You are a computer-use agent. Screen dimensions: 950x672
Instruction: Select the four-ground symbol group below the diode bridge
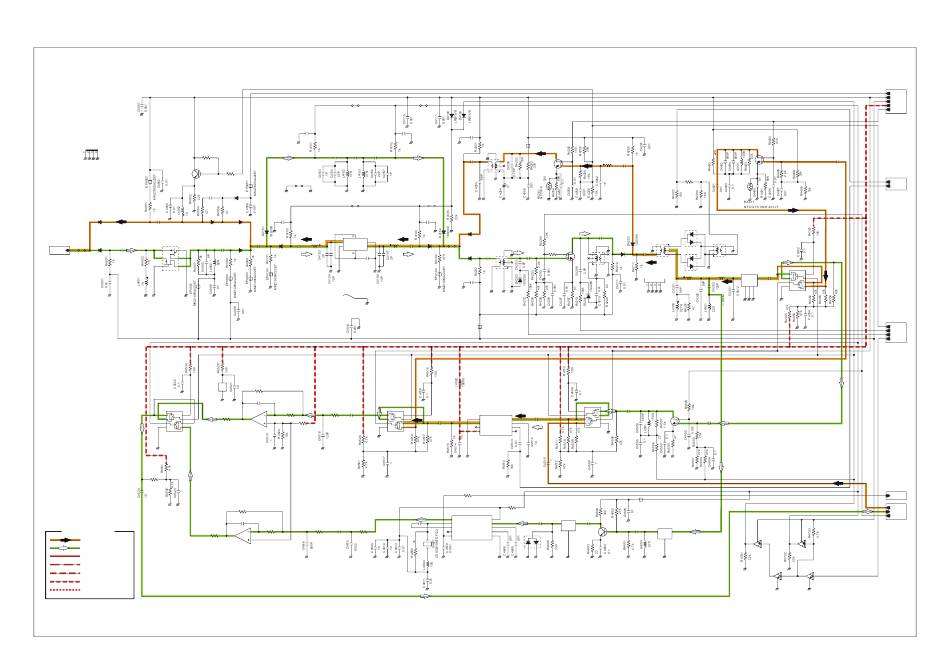pos(655,286)
